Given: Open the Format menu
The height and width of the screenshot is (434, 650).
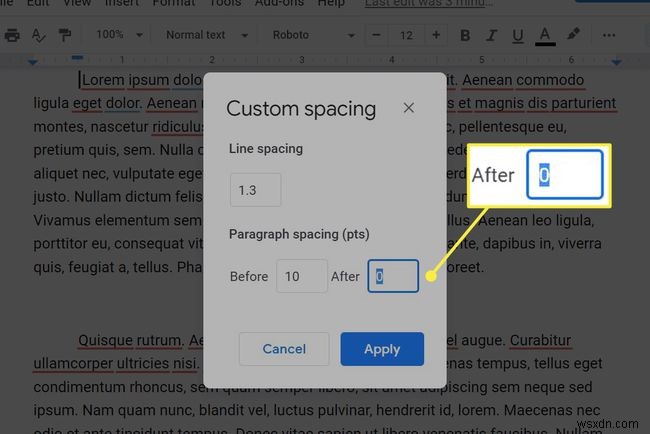Looking at the screenshot, I should (x=174, y=3).
